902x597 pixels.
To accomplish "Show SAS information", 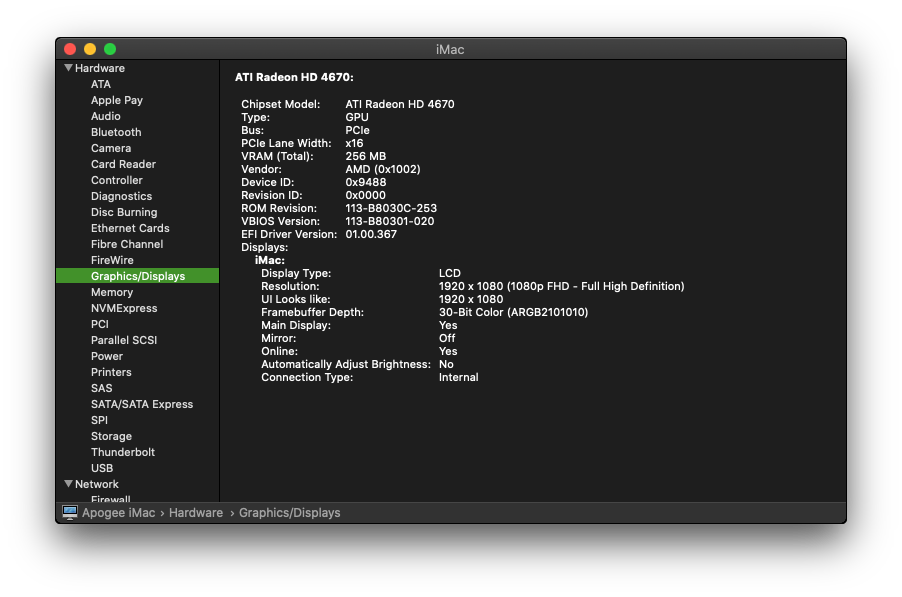I will 101,388.
